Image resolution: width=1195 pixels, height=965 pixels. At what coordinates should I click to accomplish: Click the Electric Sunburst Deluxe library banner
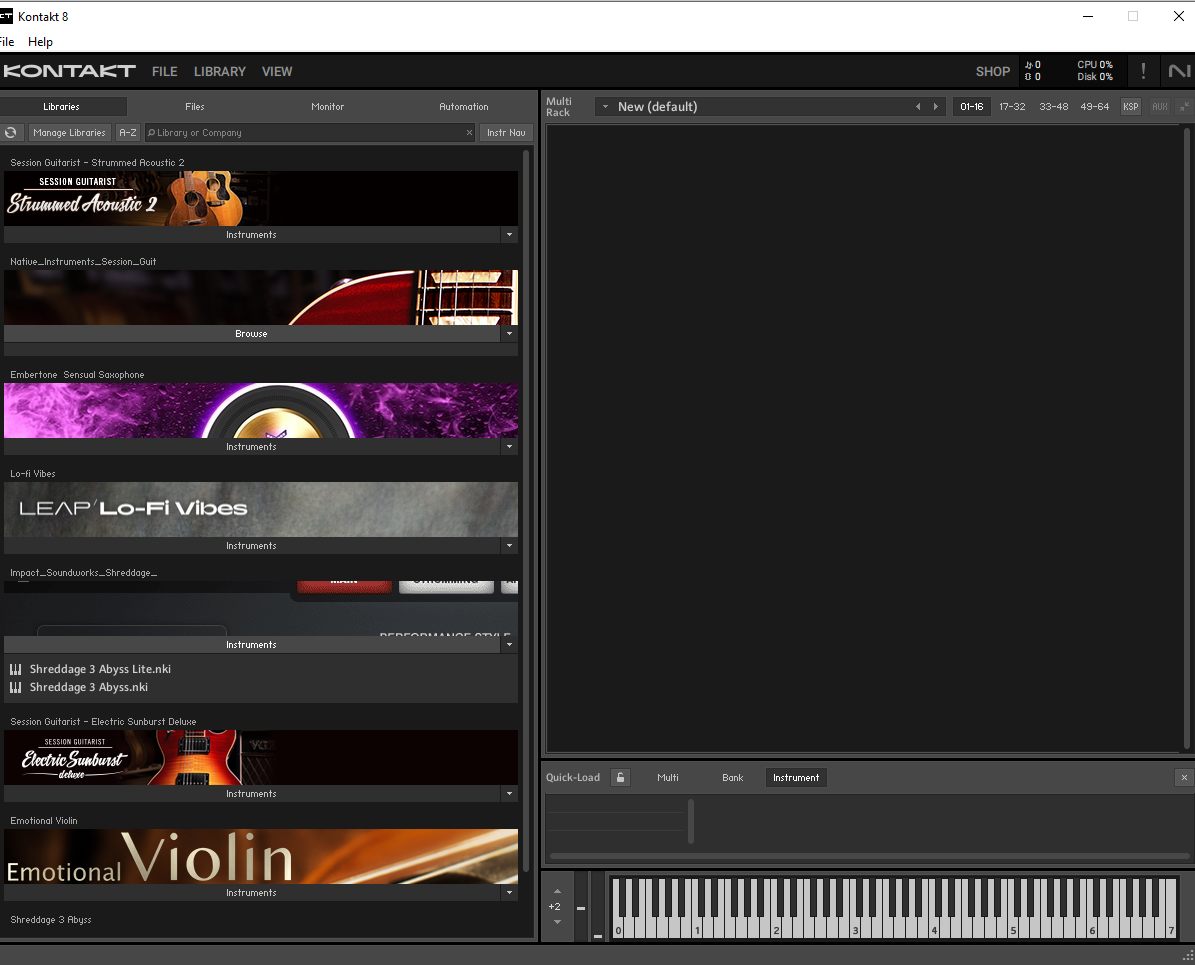(261, 758)
